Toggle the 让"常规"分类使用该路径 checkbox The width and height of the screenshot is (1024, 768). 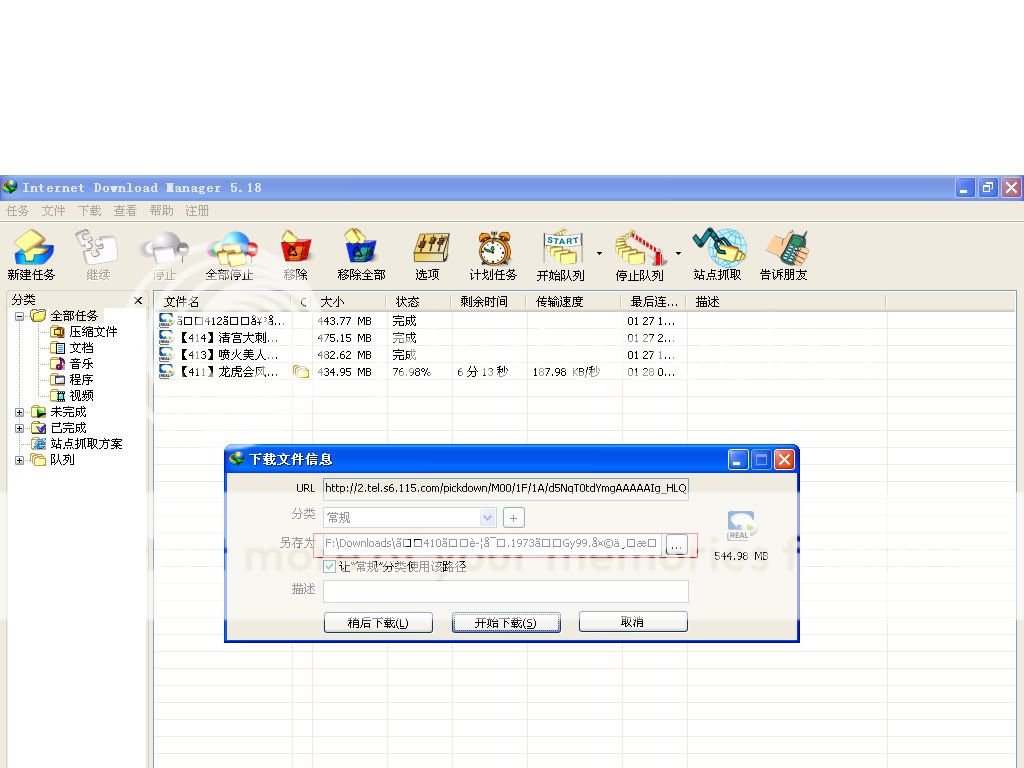coord(330,566)
